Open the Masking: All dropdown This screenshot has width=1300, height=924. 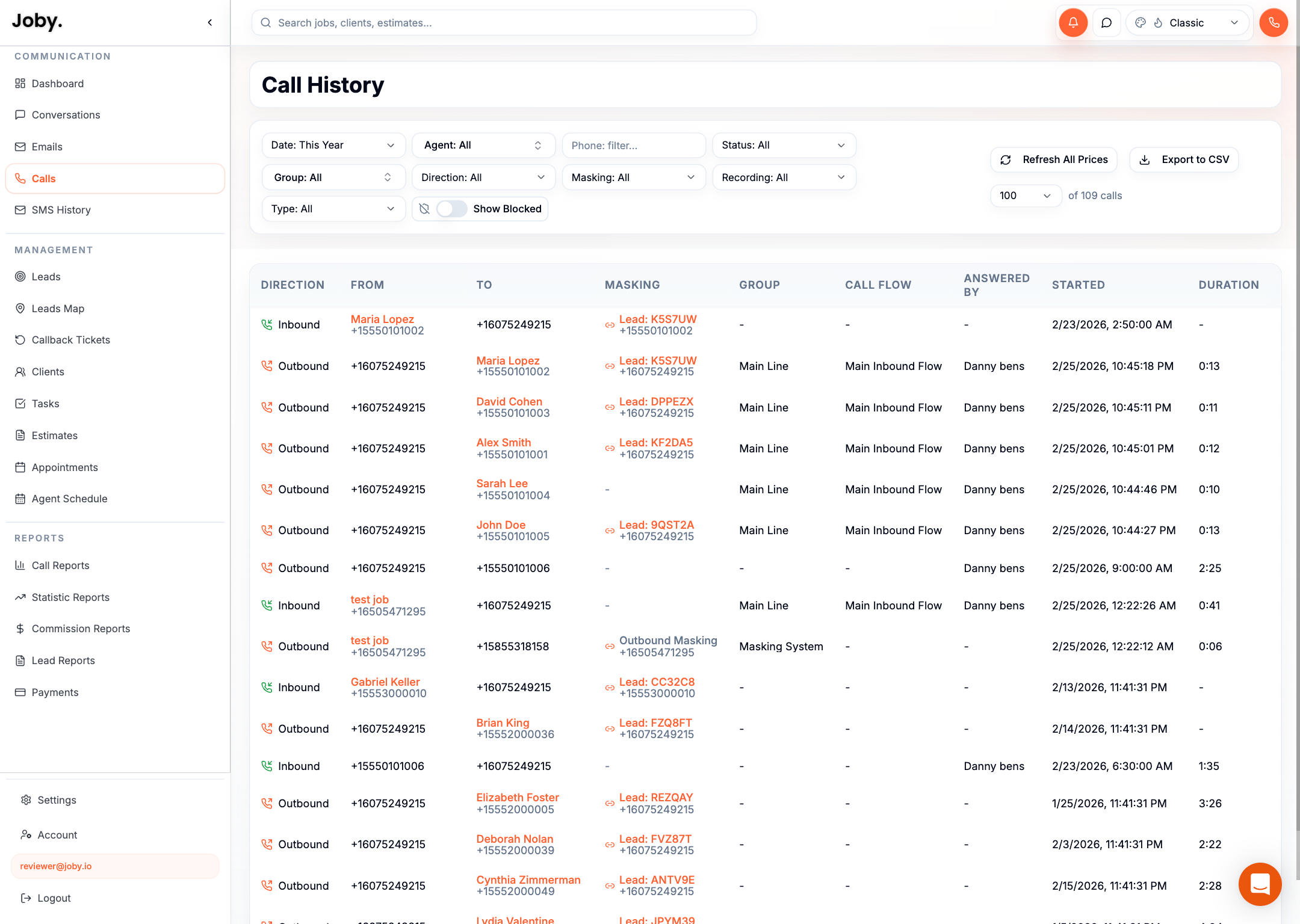click(x=634, y=177)
